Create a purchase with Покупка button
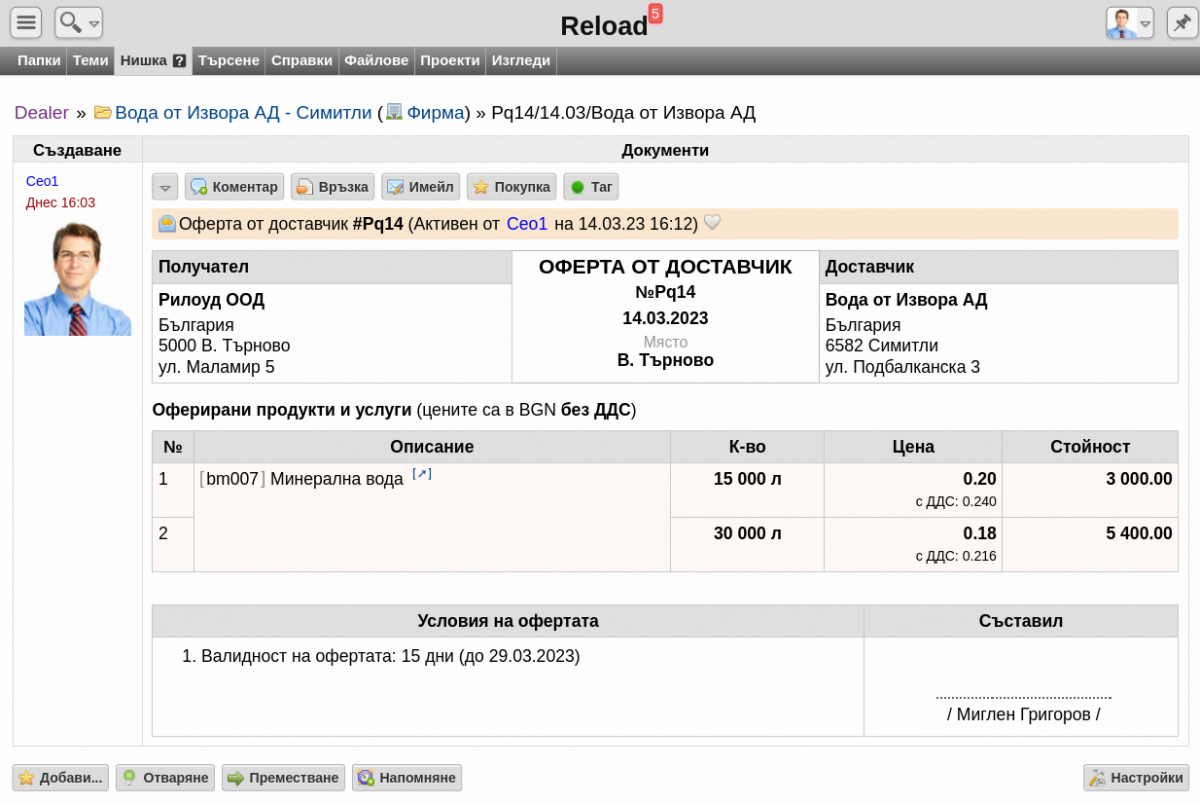The image size is (1200, 804). tap(512, 187)
